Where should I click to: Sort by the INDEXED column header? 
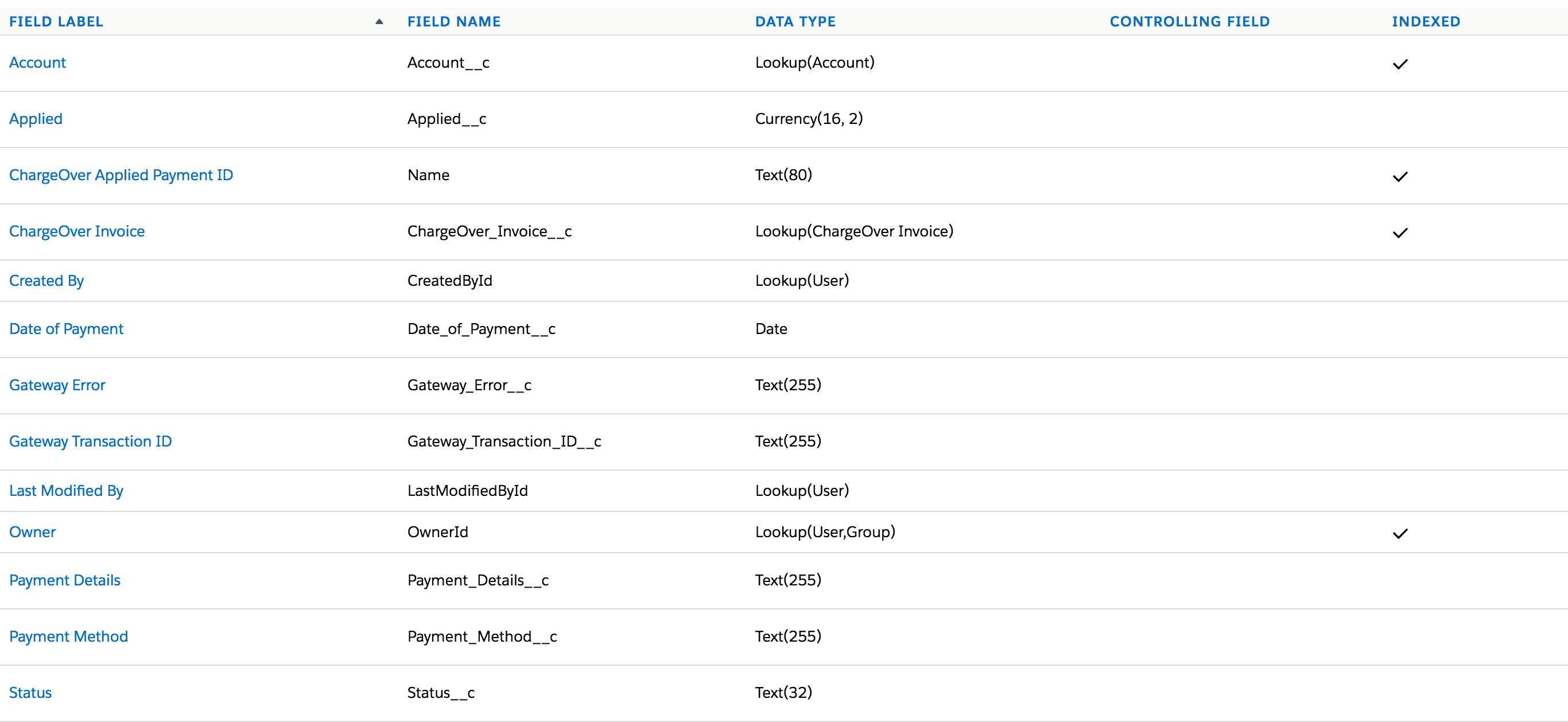point(1426,22)
